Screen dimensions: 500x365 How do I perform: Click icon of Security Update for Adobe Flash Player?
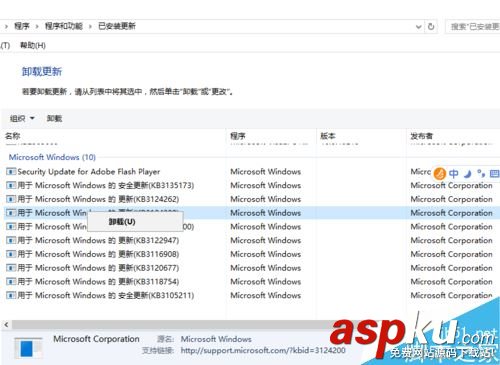click(x=11, y=172)
